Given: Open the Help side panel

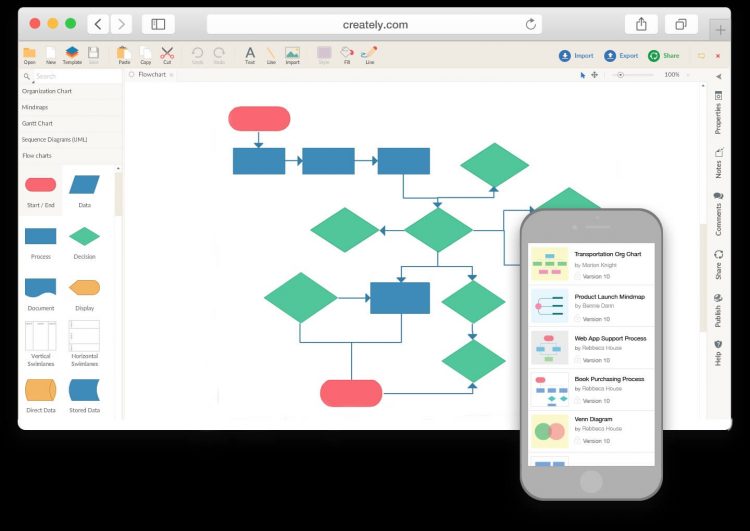Looking at the screenshot, I should coord(718,353).
